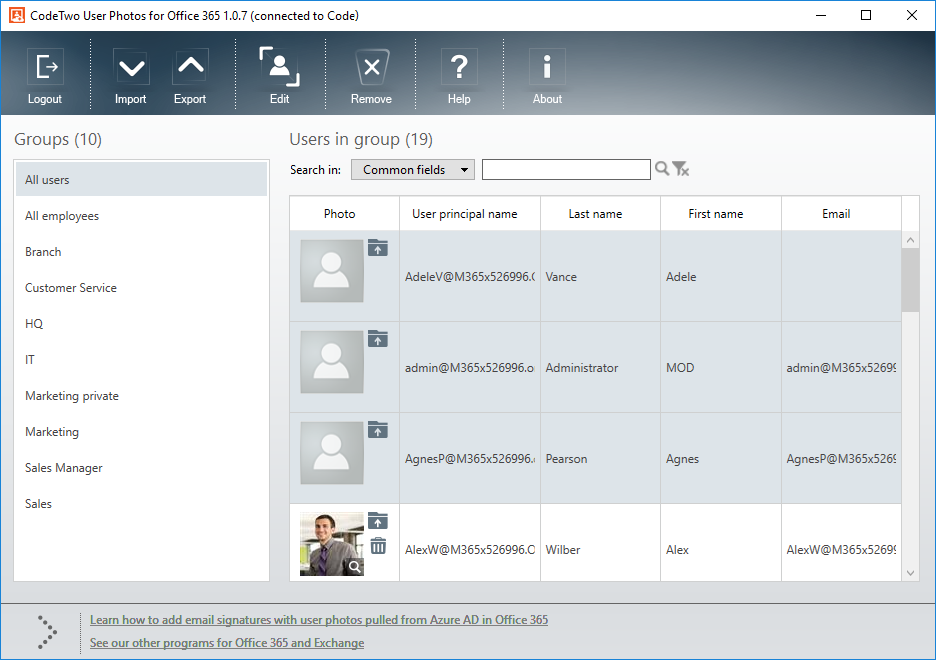Screen dimensions: 936x660
Task: Open the Common fields search dropdown
Action: tap(413, 169)
